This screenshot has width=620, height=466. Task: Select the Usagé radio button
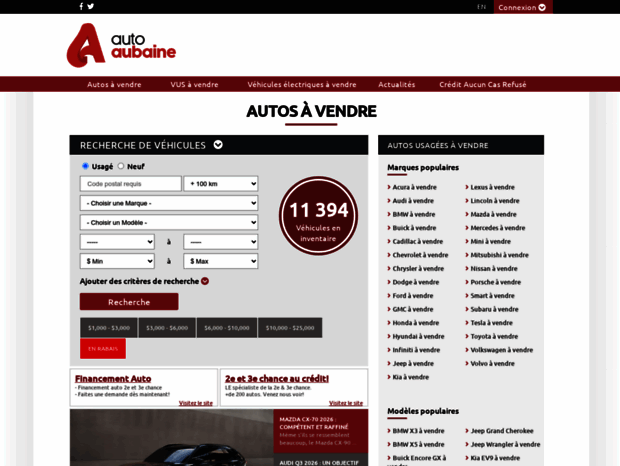click(x=85, y=166)
